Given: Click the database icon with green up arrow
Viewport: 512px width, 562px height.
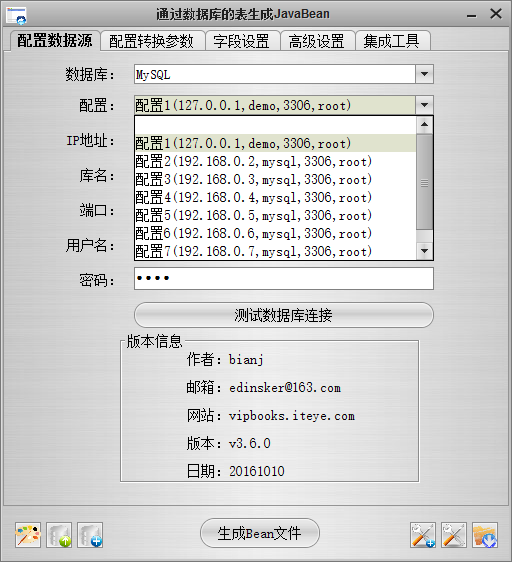Looking at the screenshot, I should (x=59, y=535).
